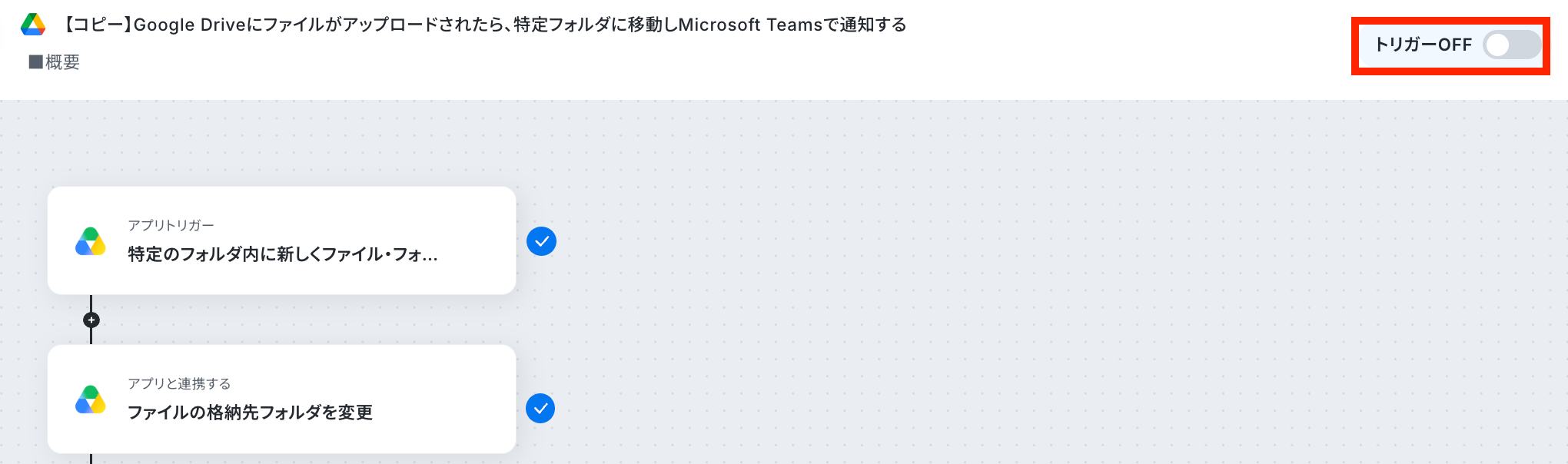Click the blue checkmark beside the アプリと連携する step
1568x464 pixels.
click(x=540, y=408)
